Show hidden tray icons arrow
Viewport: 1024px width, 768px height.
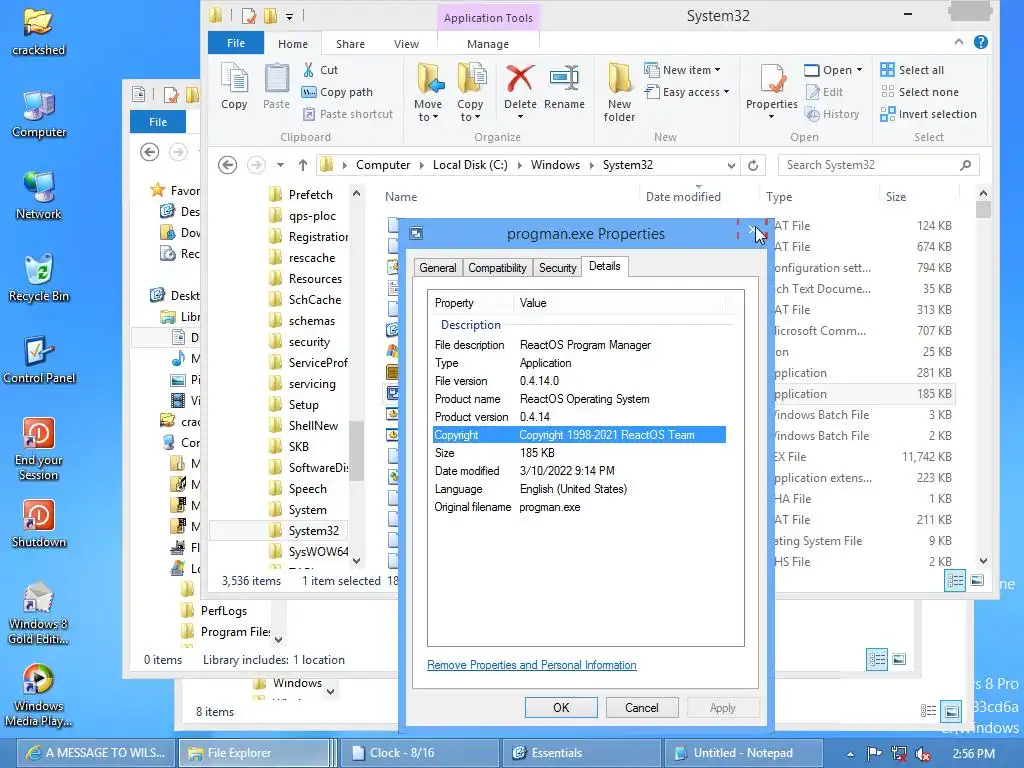click(850, 754)
